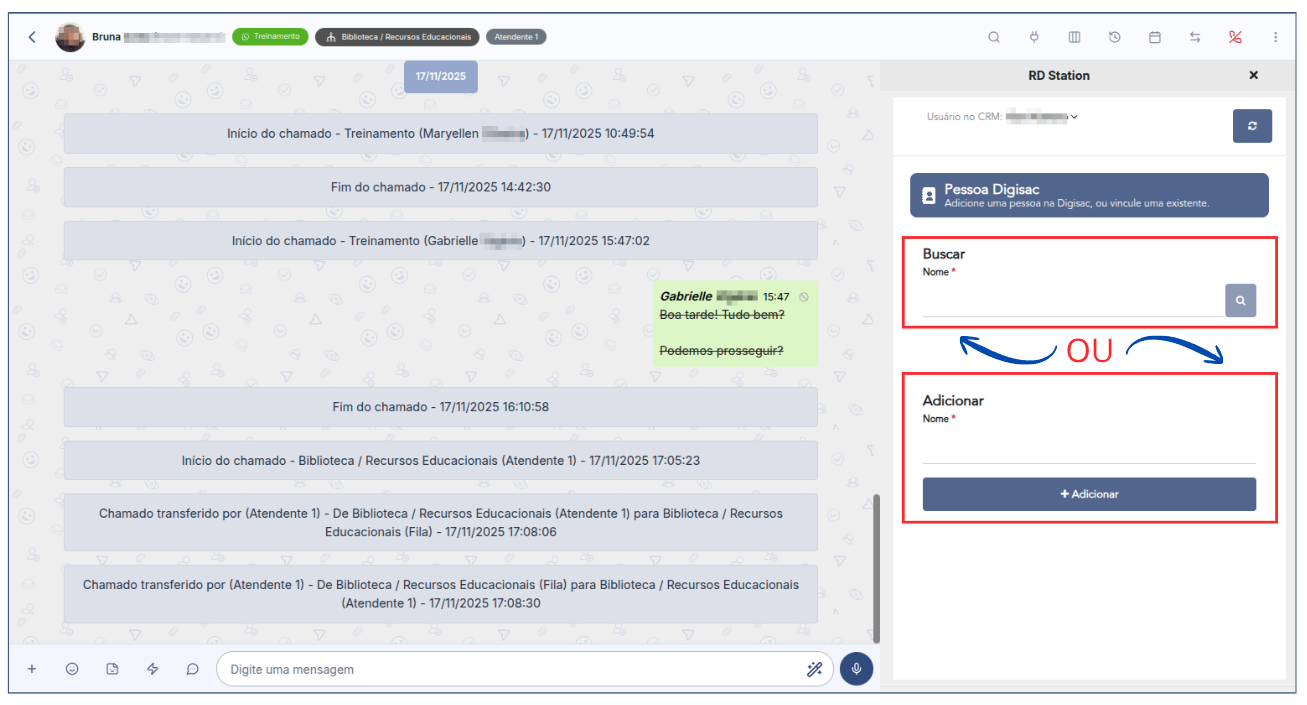Click the Digite uma mensagem text box
This screenshot has width=1307, height=705.
(510, 669)
